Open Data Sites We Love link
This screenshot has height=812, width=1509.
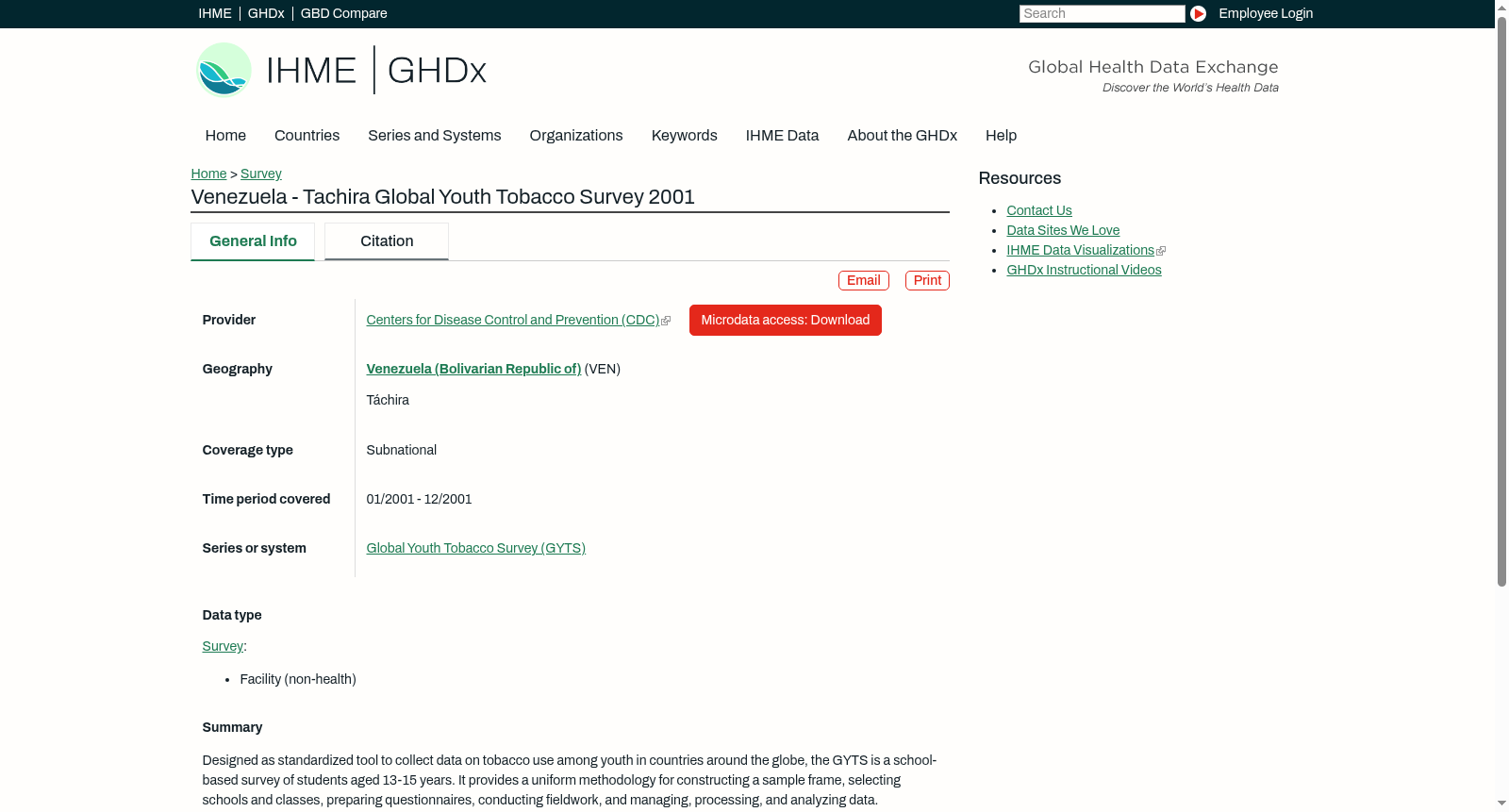coord(1063,231)
